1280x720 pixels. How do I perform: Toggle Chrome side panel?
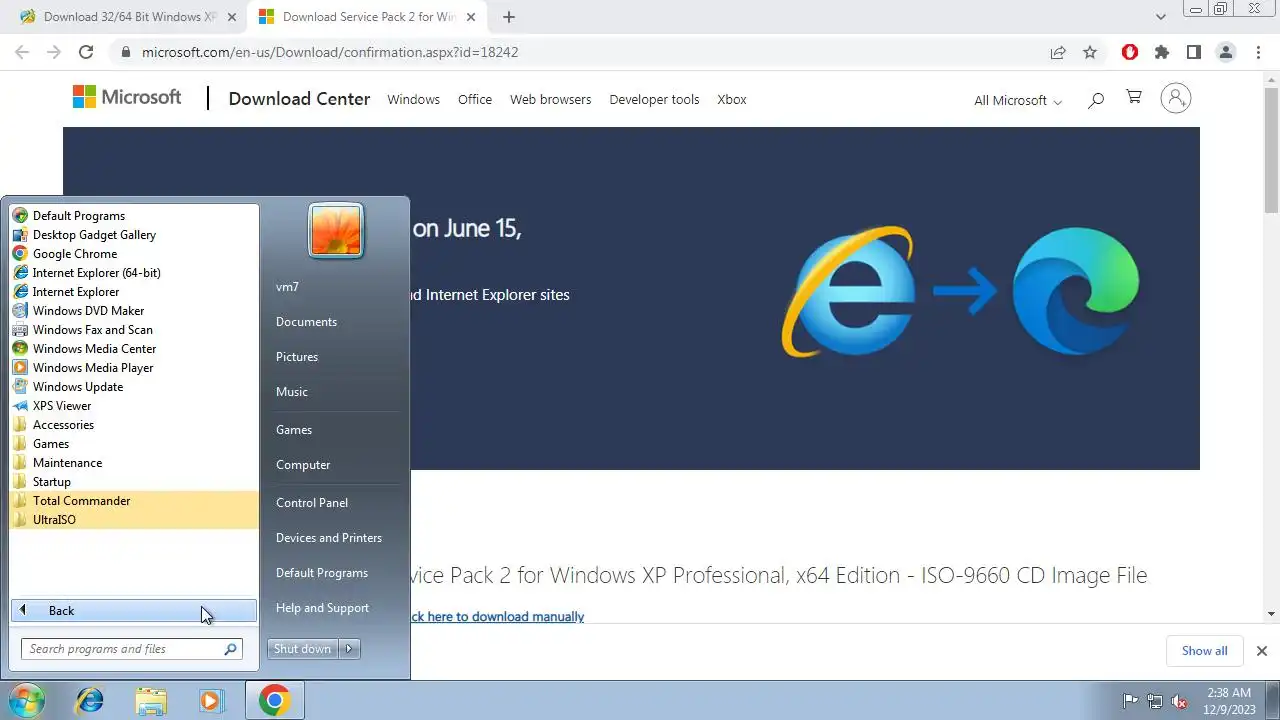pos(1194,52)
